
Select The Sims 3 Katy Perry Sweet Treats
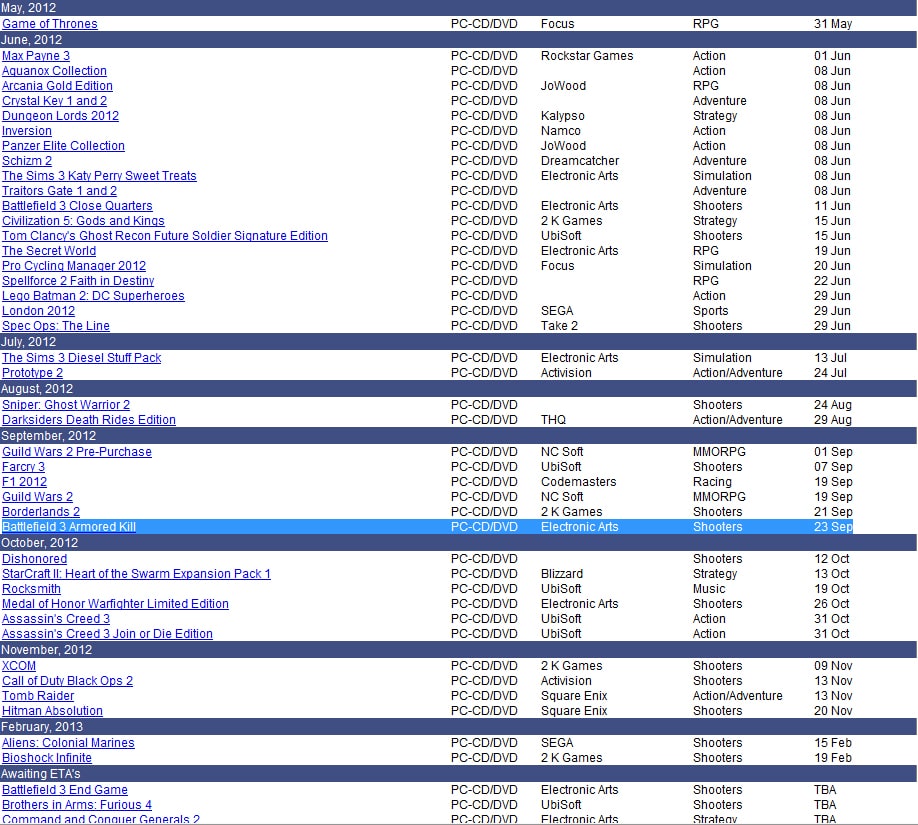[99, 176]
